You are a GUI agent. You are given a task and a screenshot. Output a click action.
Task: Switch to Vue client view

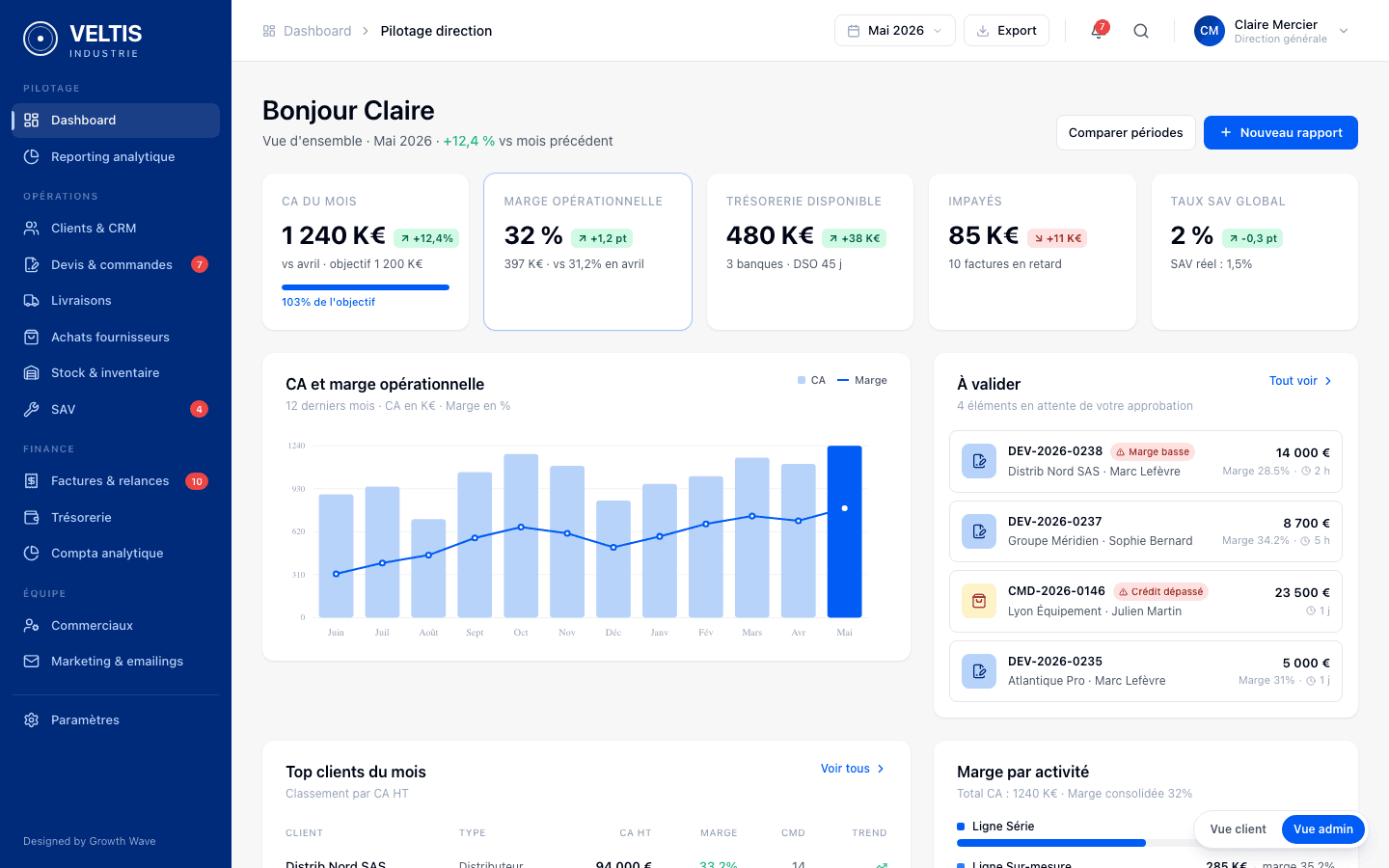(x=1238, y=829)
